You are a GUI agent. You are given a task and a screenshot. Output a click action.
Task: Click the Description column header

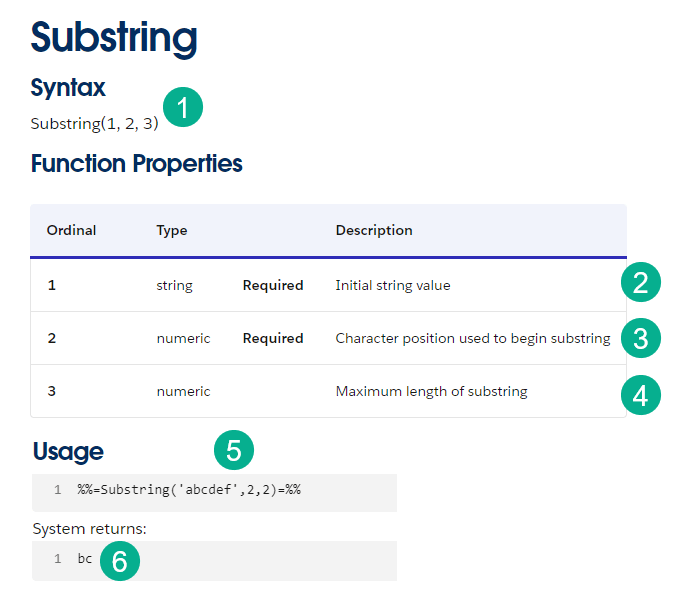374,230
